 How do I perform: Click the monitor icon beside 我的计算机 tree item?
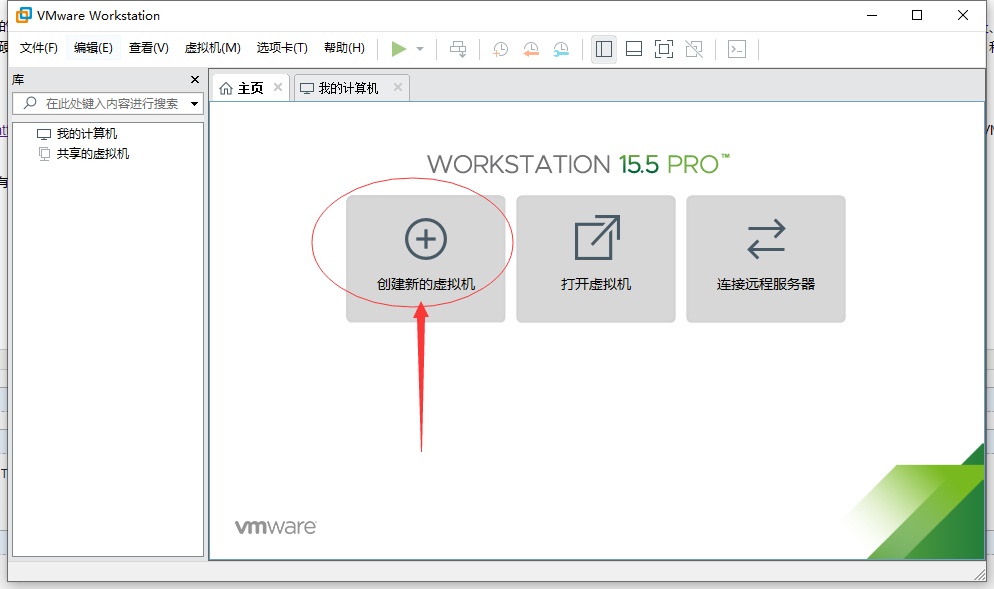[44, 134]
